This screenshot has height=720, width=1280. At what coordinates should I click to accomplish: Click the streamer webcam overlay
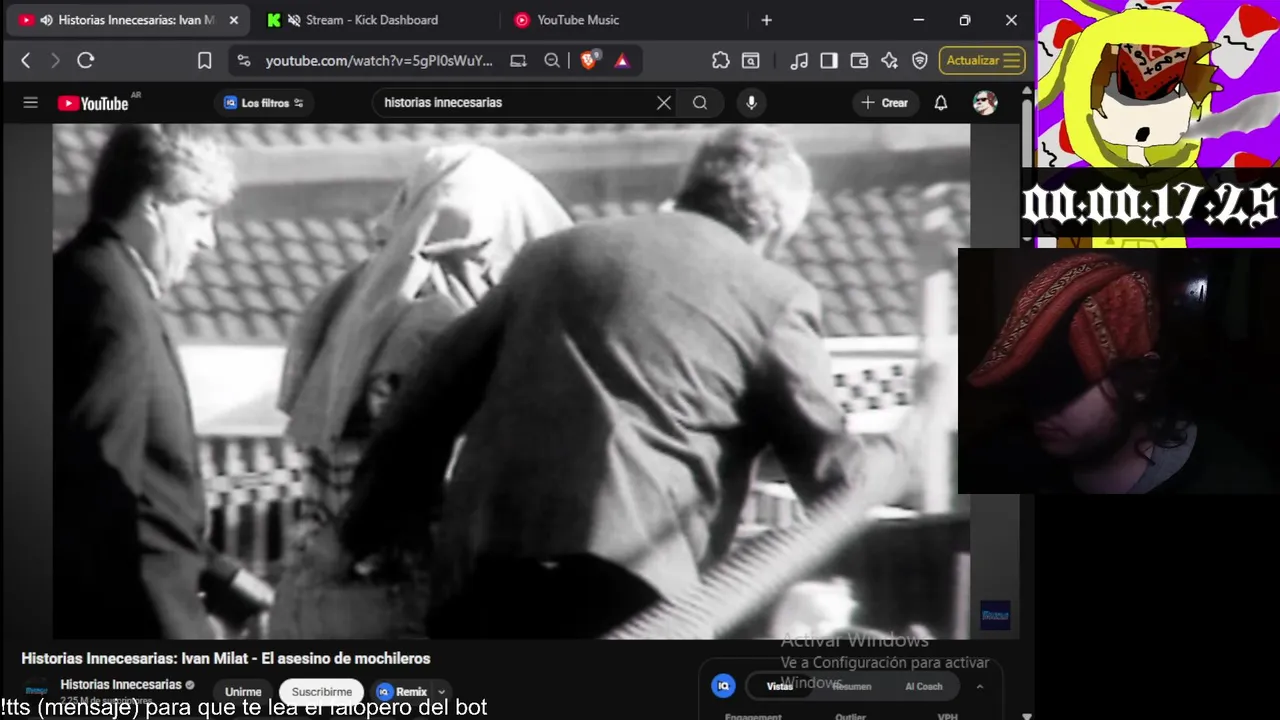click(1118, 371)
